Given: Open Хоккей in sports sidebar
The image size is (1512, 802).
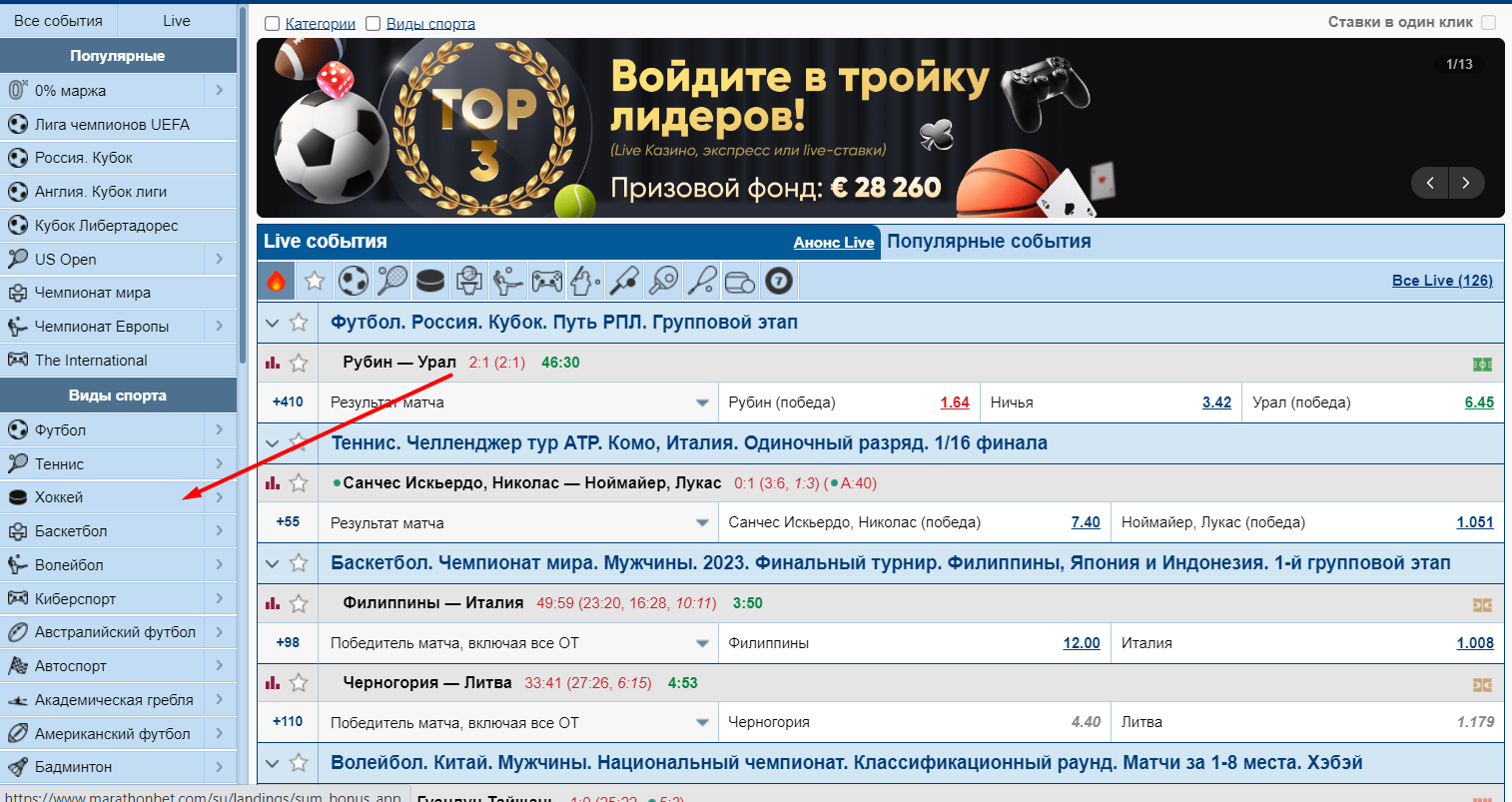Looking at the screenshot, I should tap(102, 497).
